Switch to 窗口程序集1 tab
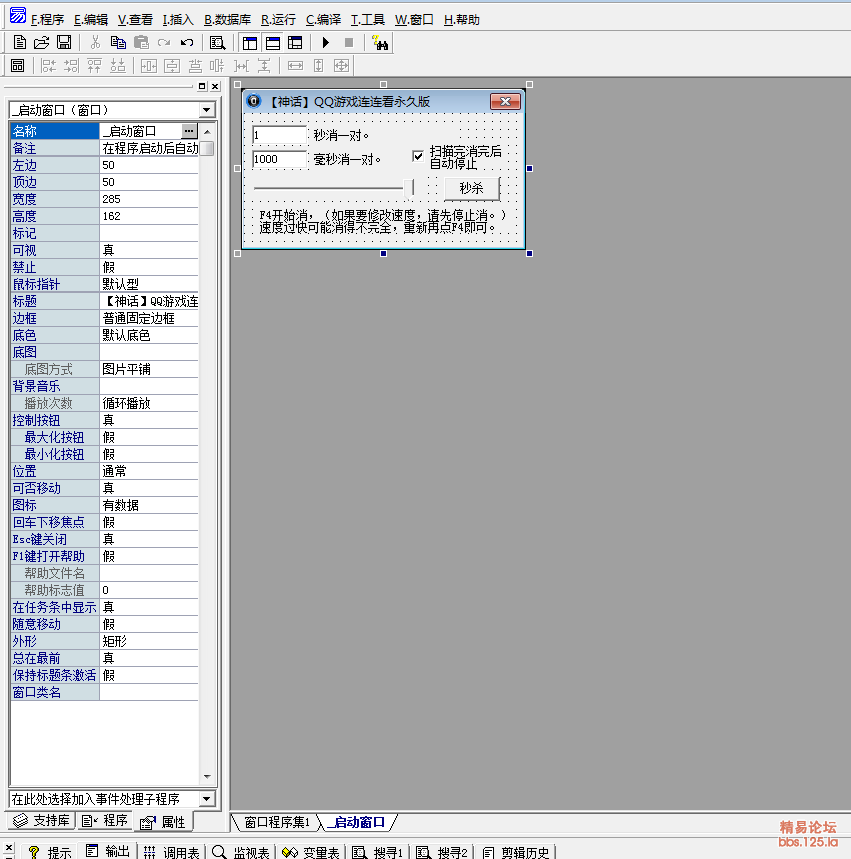 click(275, 822)
